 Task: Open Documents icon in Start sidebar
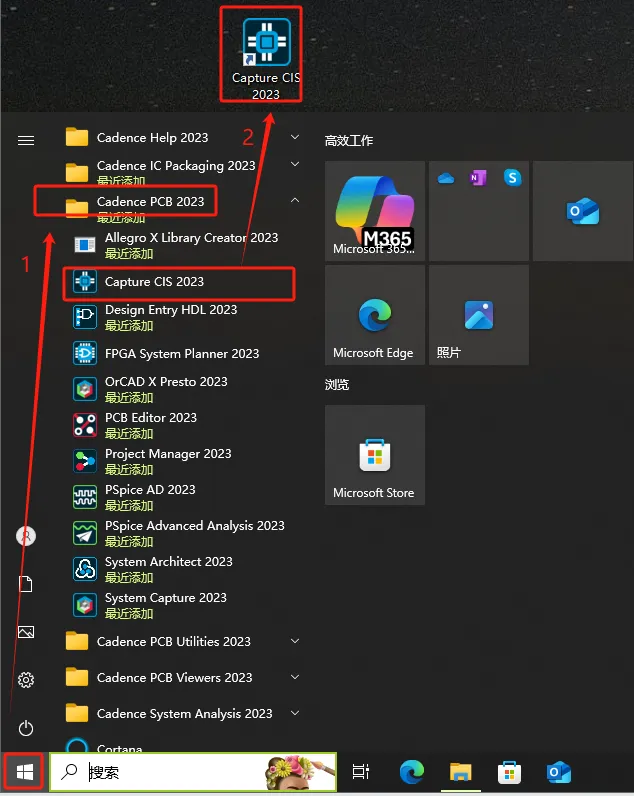26,584
